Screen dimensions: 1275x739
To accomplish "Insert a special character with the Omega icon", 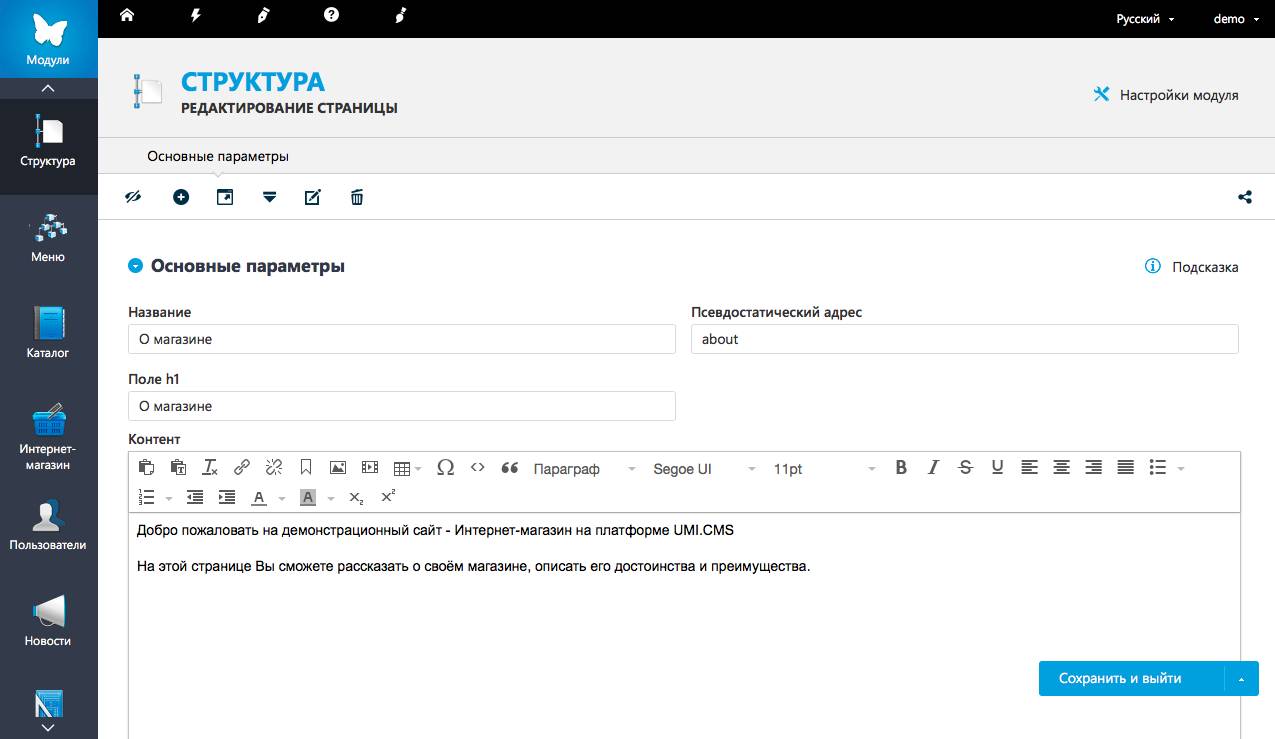I will 446,468.
